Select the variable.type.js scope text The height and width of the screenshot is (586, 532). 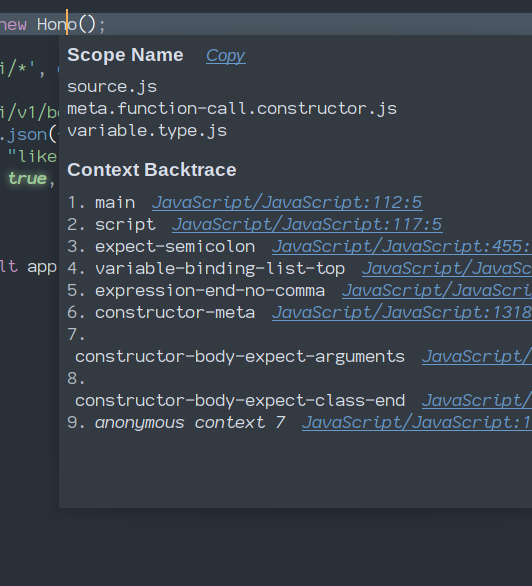147,131
